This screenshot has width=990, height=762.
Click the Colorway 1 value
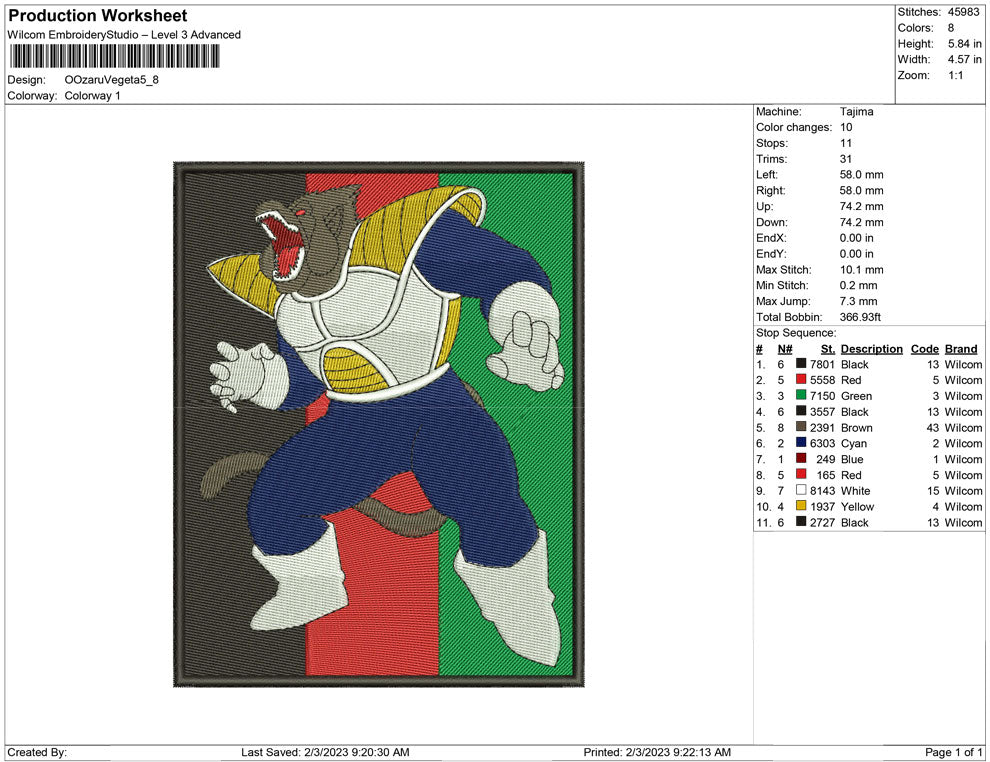click(x=92, y=96)
